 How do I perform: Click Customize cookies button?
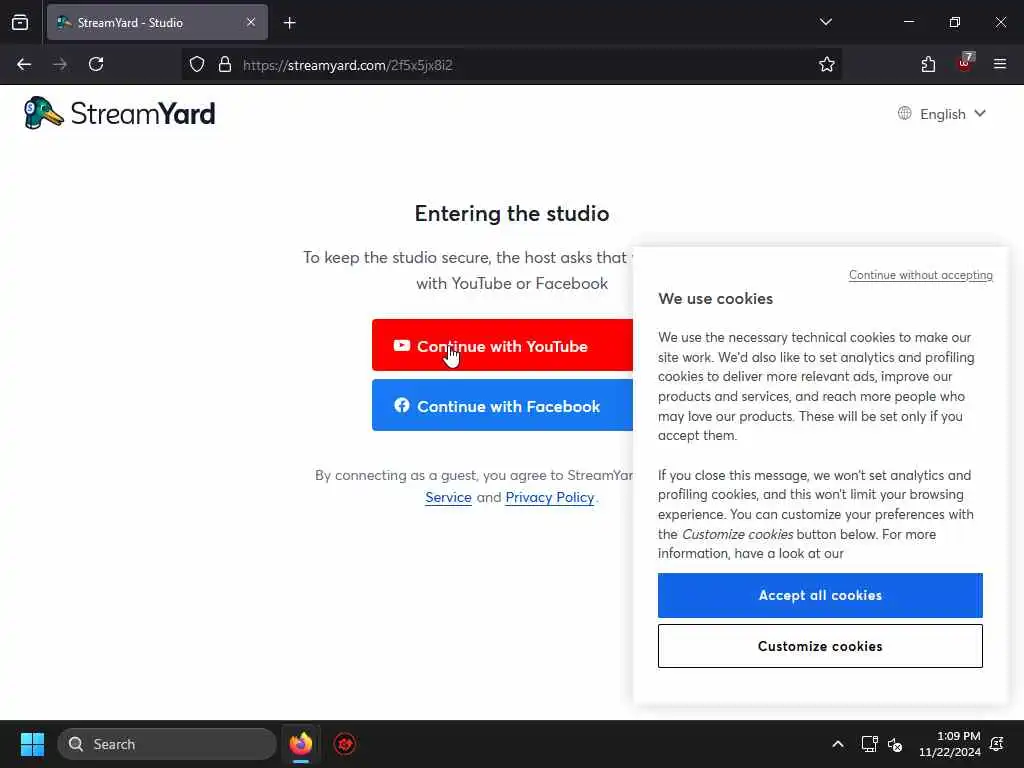click(x=820, y=646)
